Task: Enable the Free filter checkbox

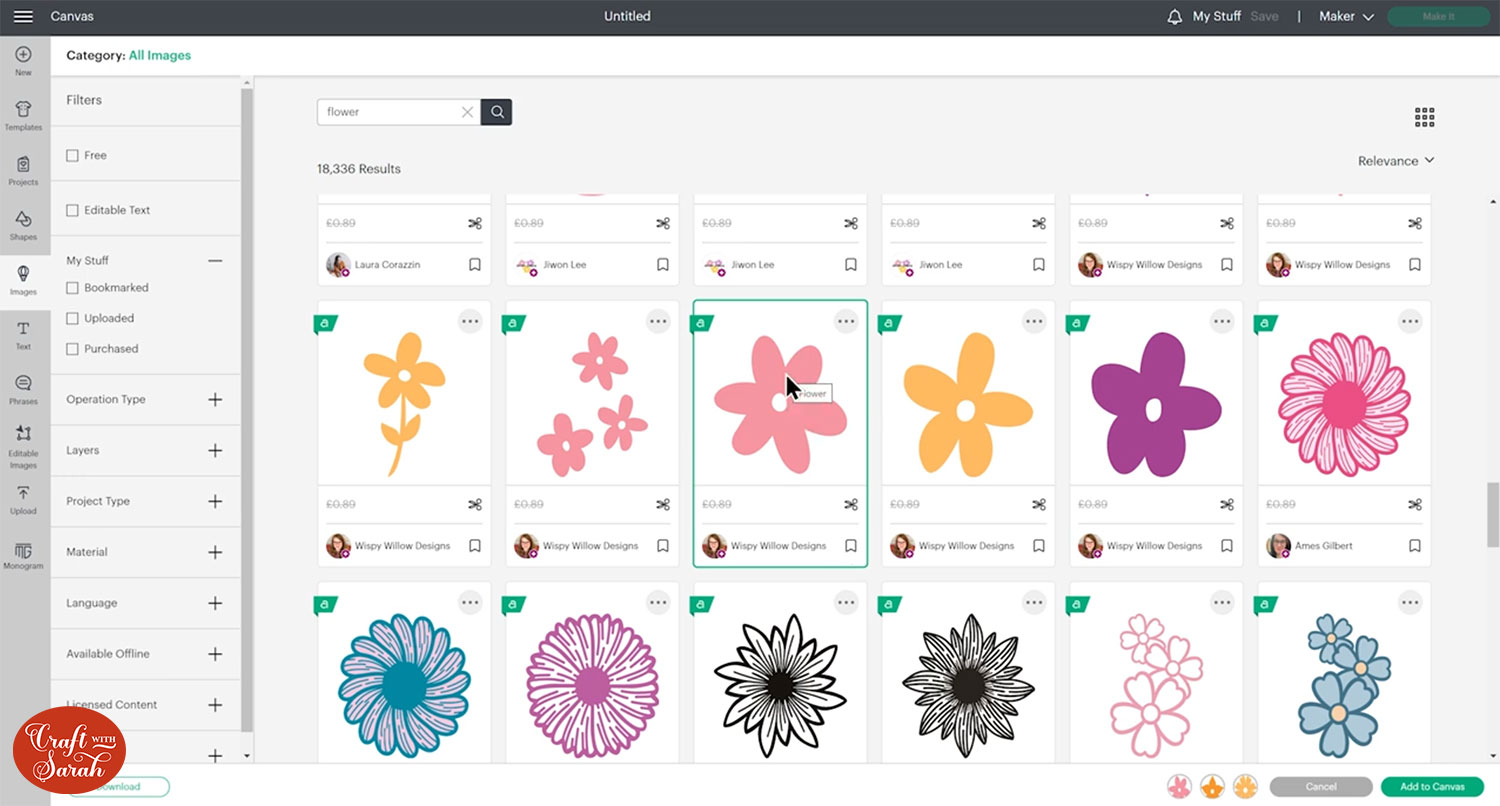Action: click(x=72, y=155)
